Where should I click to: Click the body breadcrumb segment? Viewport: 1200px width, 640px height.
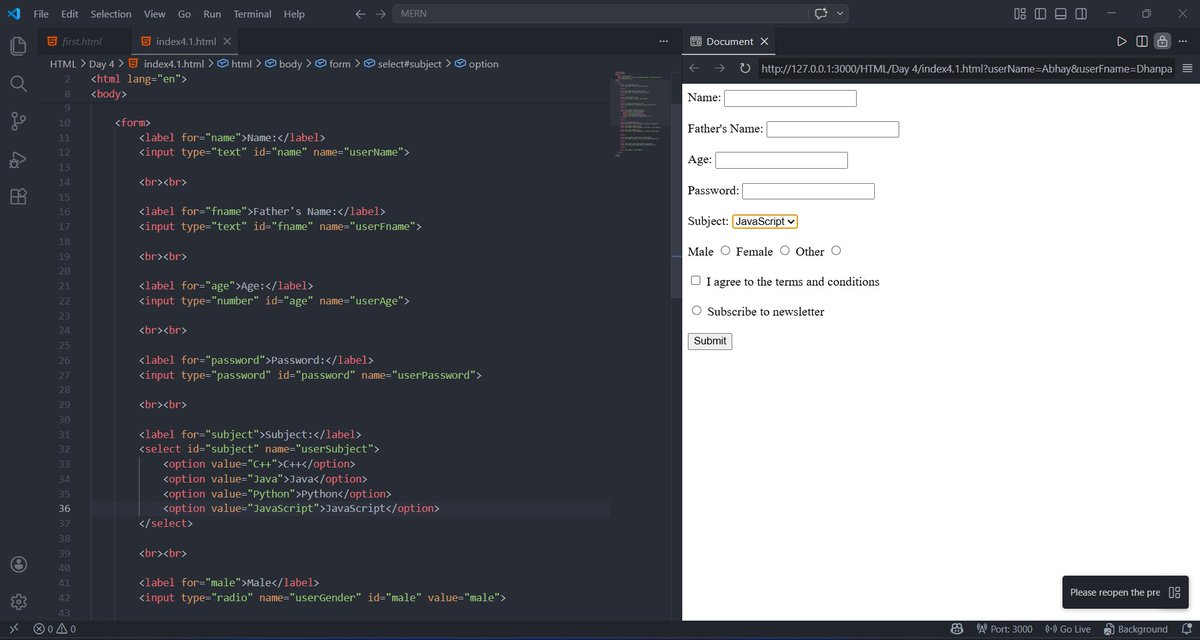(x=283, y=64)
